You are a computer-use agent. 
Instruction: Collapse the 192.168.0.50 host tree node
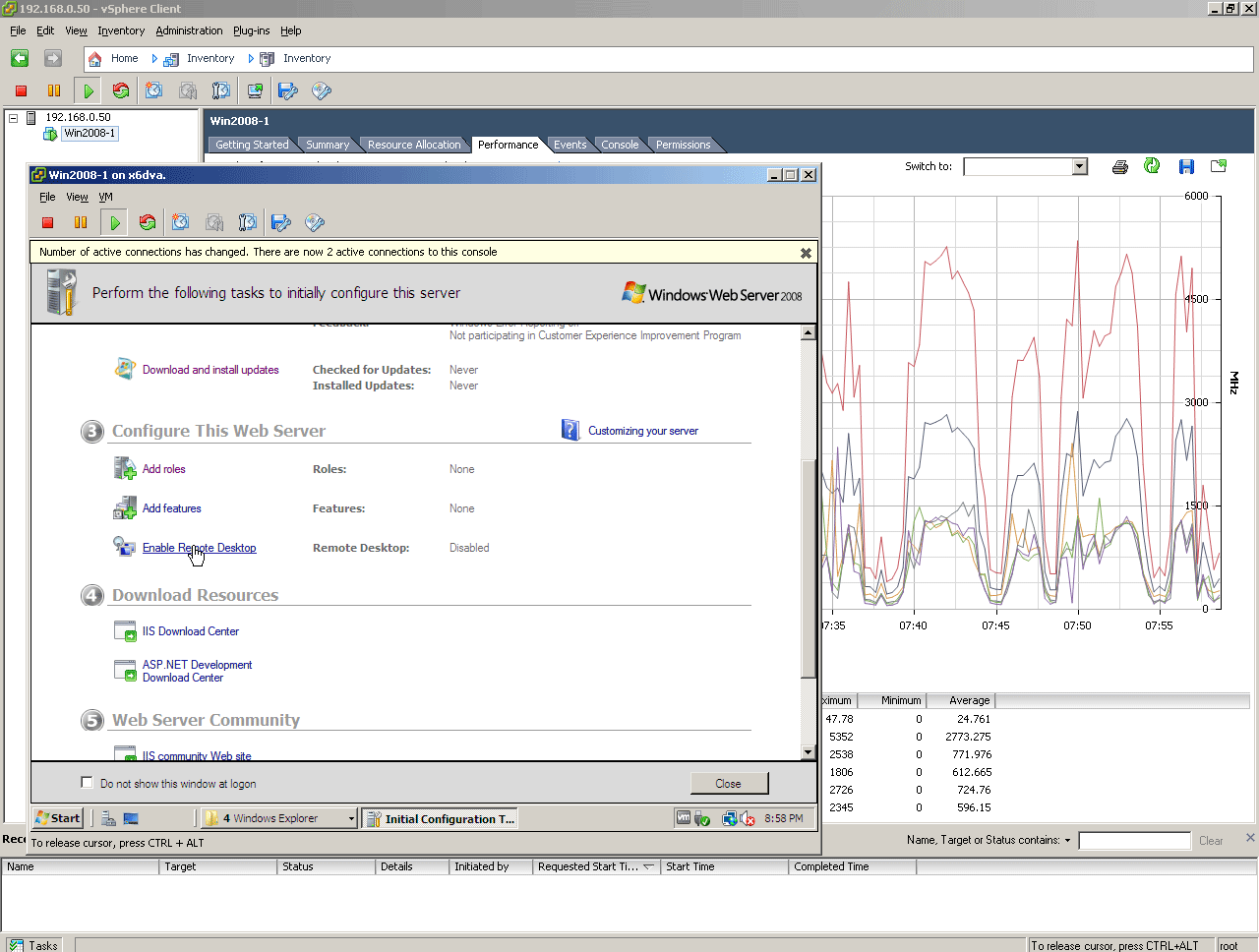tap(14, 118)
